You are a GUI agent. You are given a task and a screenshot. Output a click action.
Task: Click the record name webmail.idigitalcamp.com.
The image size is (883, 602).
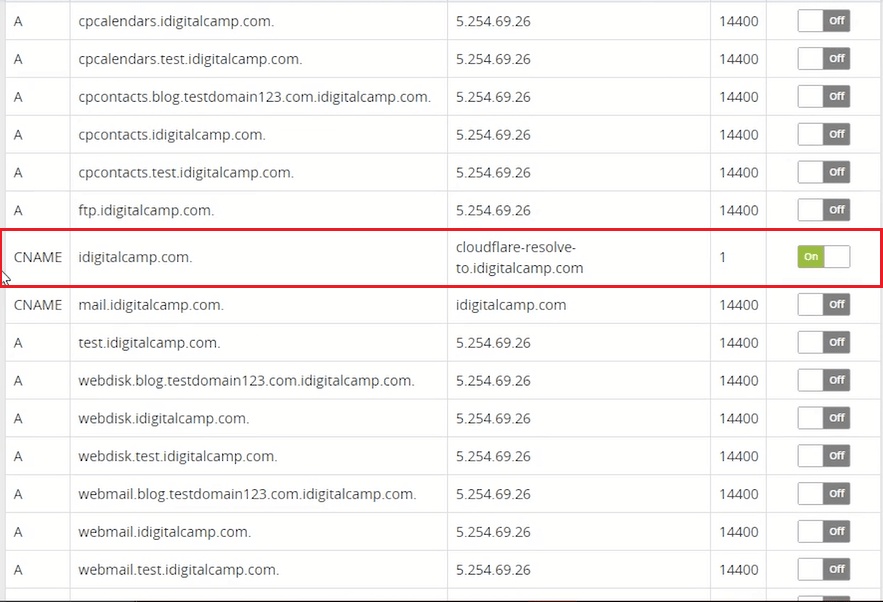(x=165, y=532)
